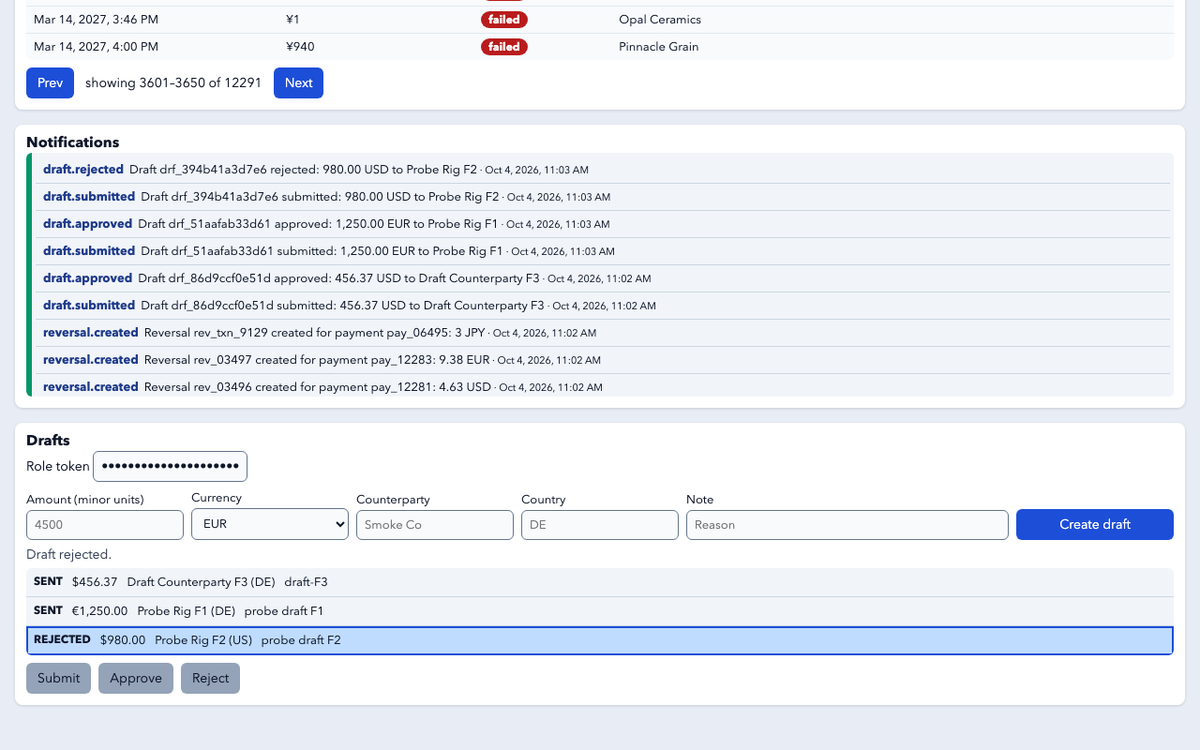
Task: Focus the Role token password field
Action: click(x=170, y=466)
